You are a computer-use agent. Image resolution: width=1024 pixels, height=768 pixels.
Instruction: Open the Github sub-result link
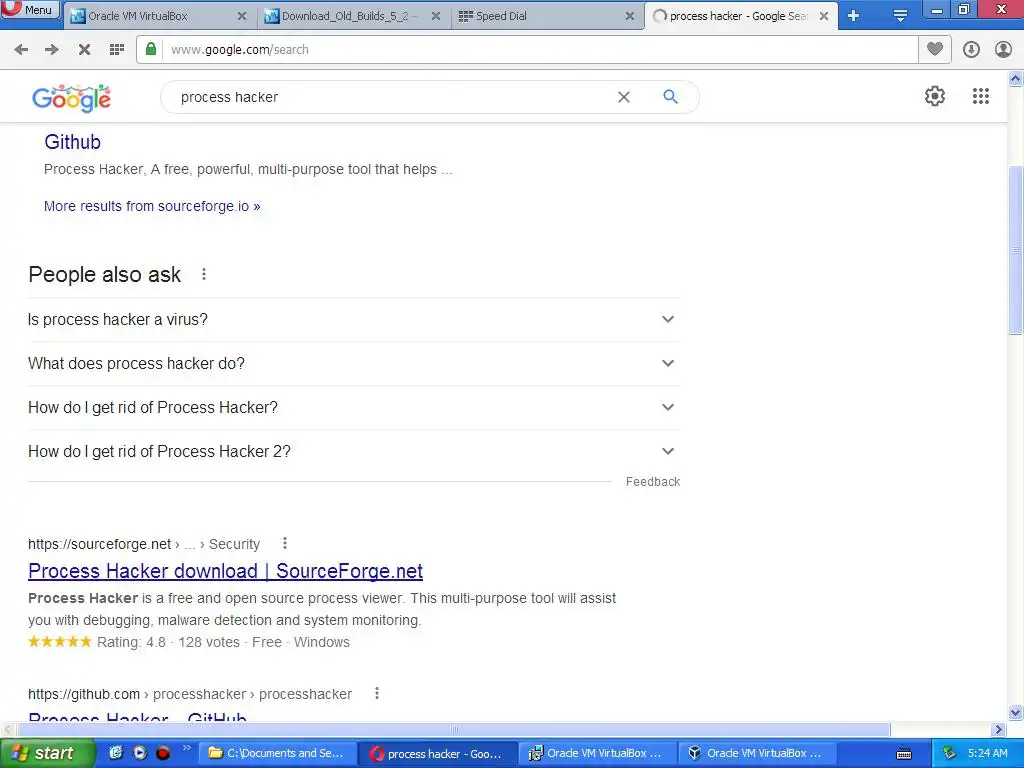coord(72,142)
